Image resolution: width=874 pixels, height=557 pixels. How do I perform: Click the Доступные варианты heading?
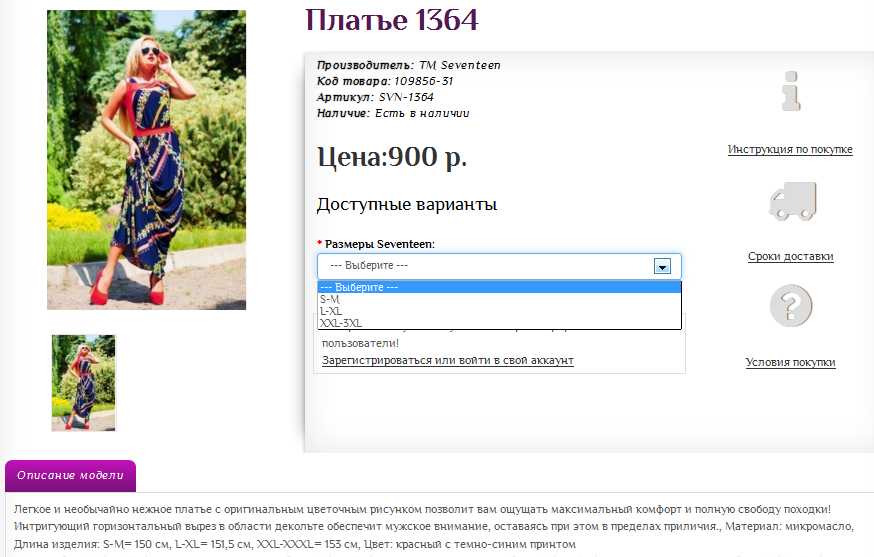point(407,205)
